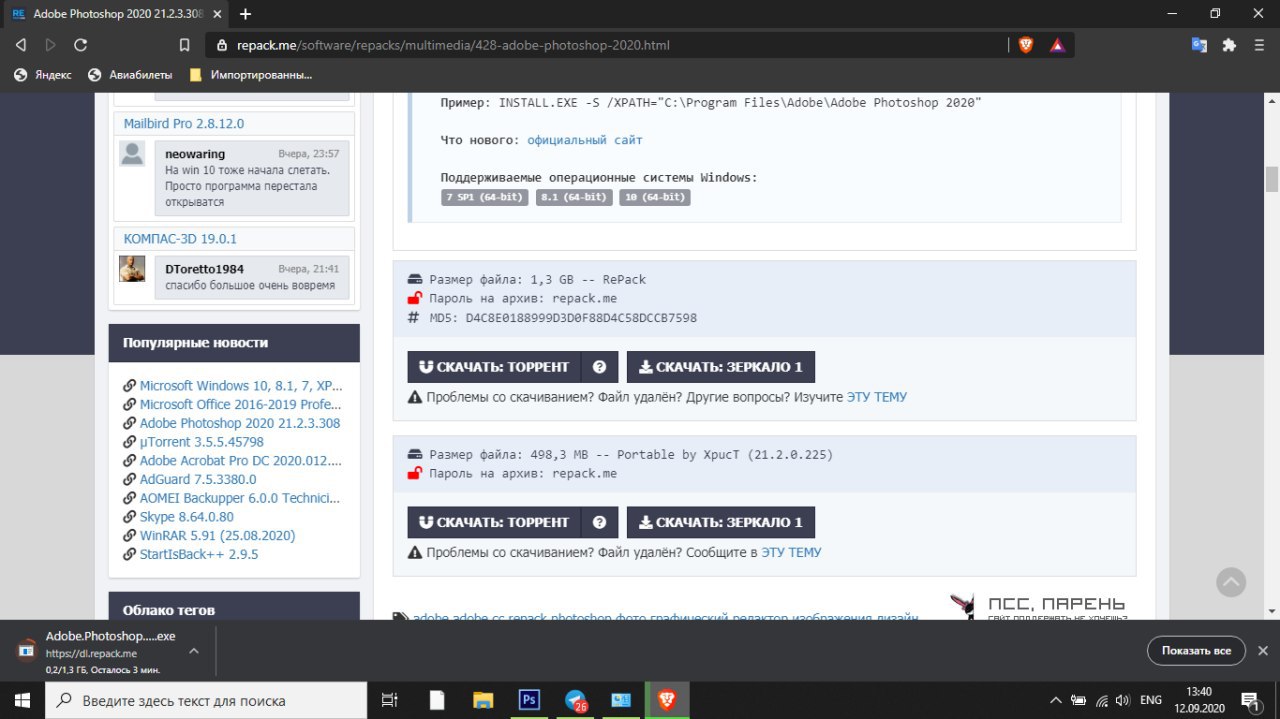The width and height of the screenshot is (1280, 719).
Task: Click the neowaring username in comments
Action: coord(195,154)
